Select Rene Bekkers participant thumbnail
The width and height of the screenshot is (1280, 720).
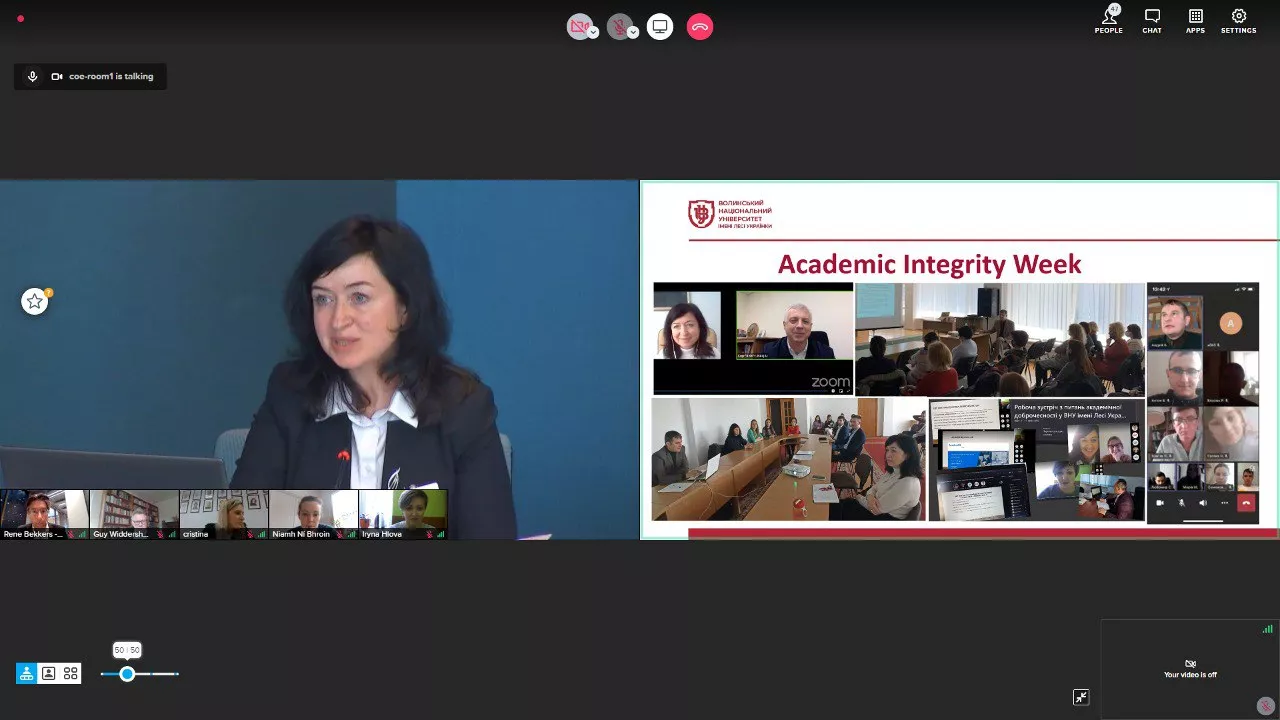pyautogui.click(x=44, y=514)
